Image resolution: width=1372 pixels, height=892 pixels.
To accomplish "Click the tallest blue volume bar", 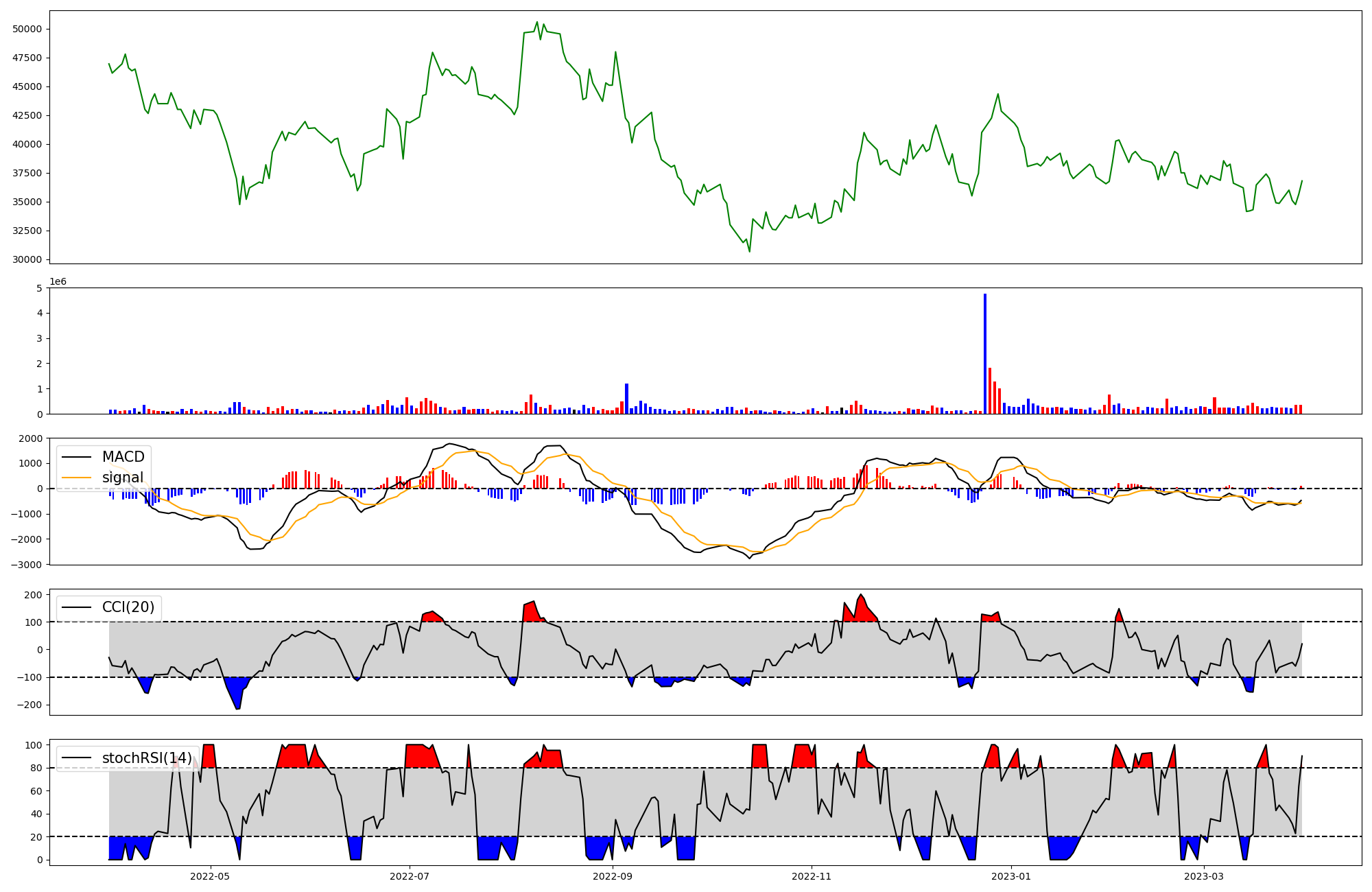I will pyautogui.click(x=985, y=353).
